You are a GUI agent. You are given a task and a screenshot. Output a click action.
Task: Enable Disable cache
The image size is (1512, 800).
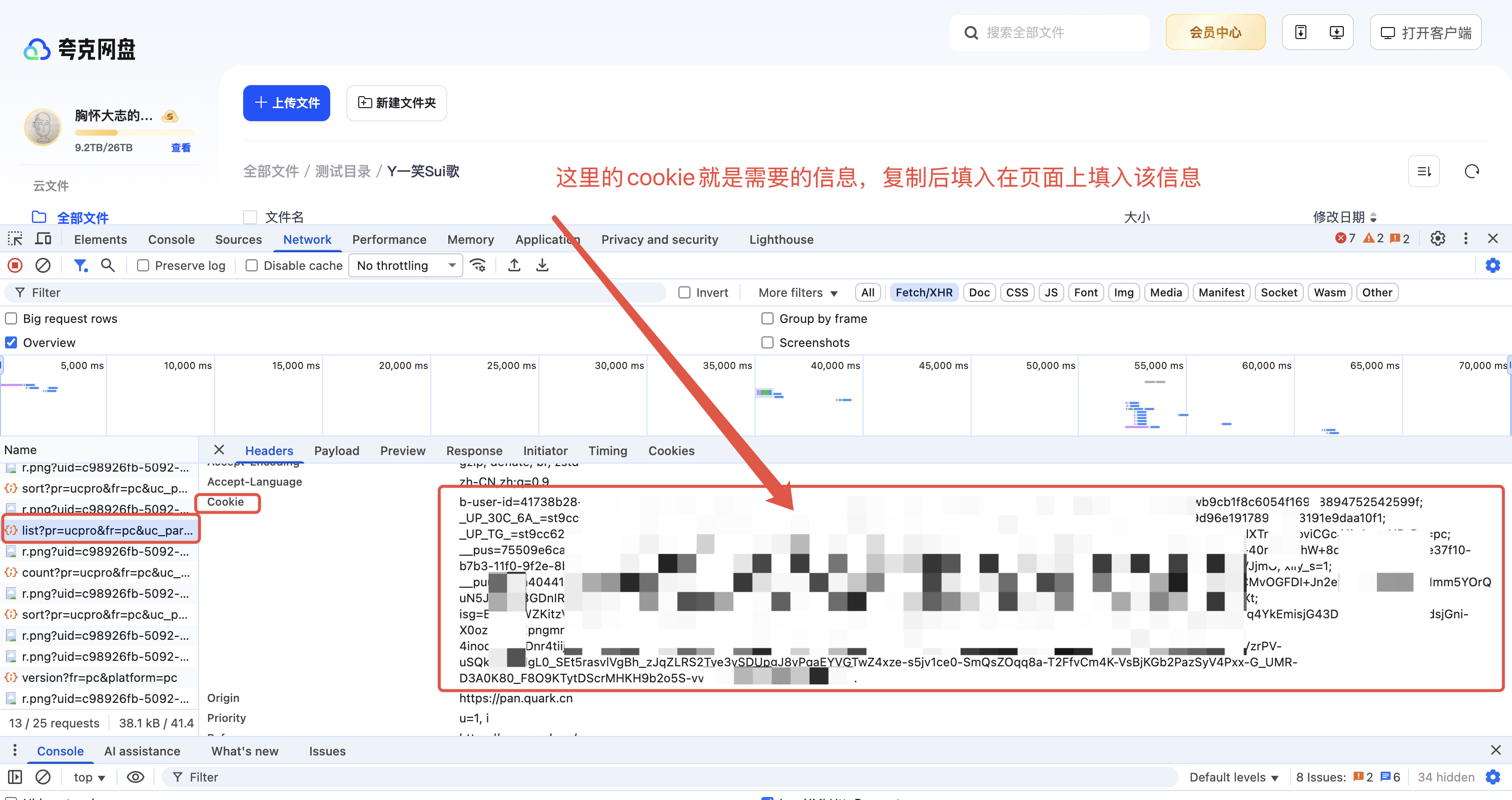tap(251, 265)
